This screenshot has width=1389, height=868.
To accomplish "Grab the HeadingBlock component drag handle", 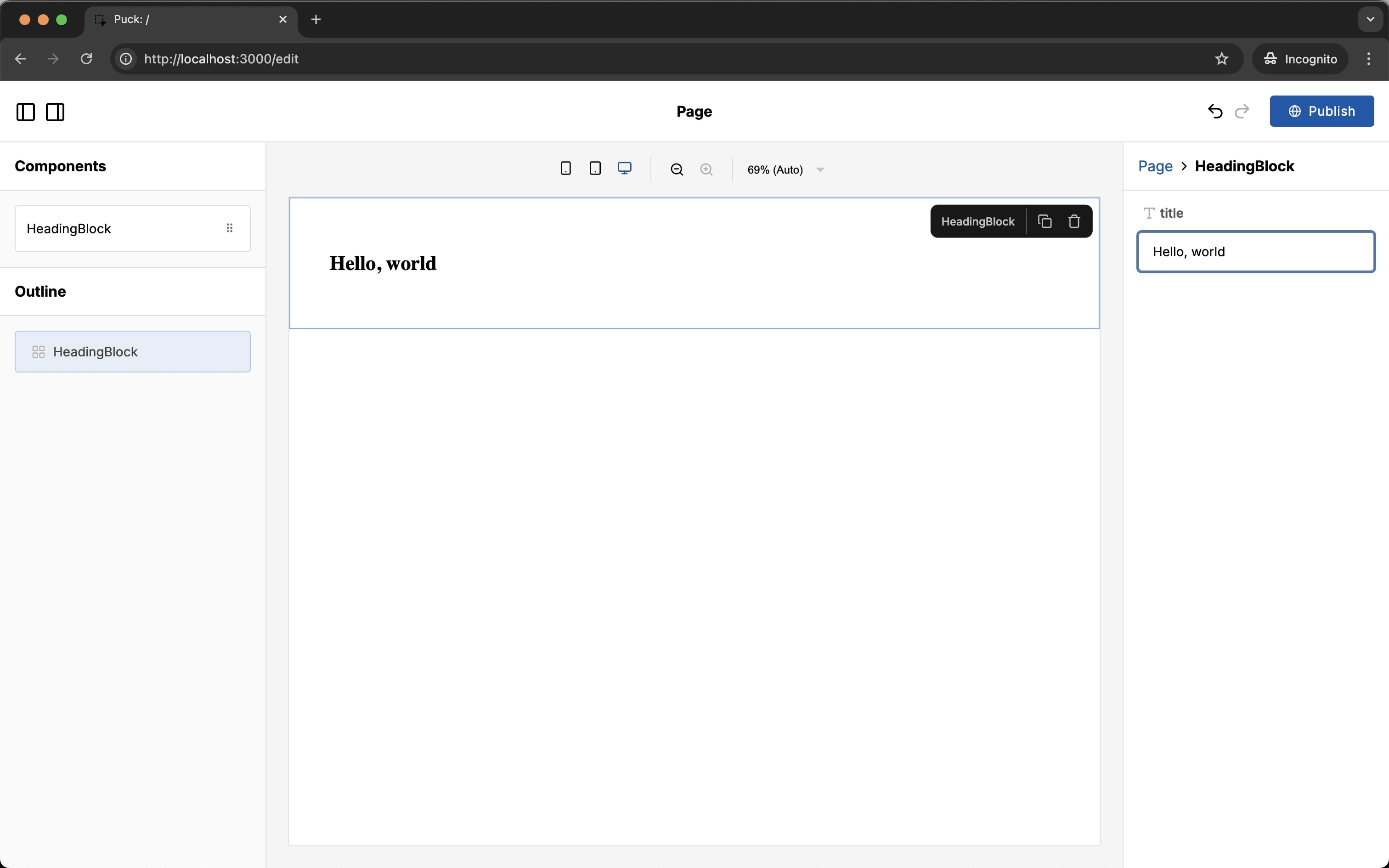I will click(230, 229).
